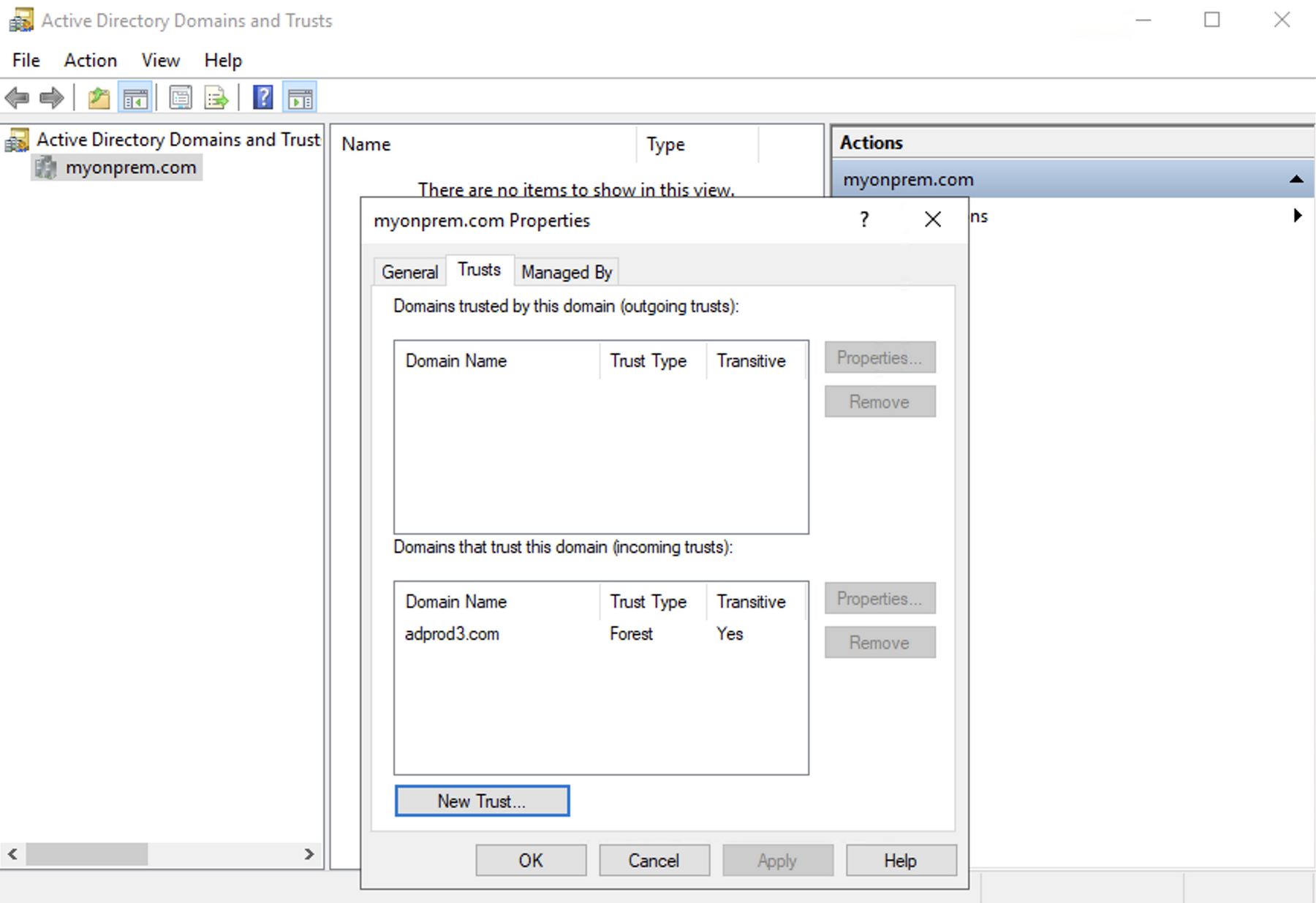
Task: Close the Active Directory Domains and Trusts window
Action: coord(1282,20)
